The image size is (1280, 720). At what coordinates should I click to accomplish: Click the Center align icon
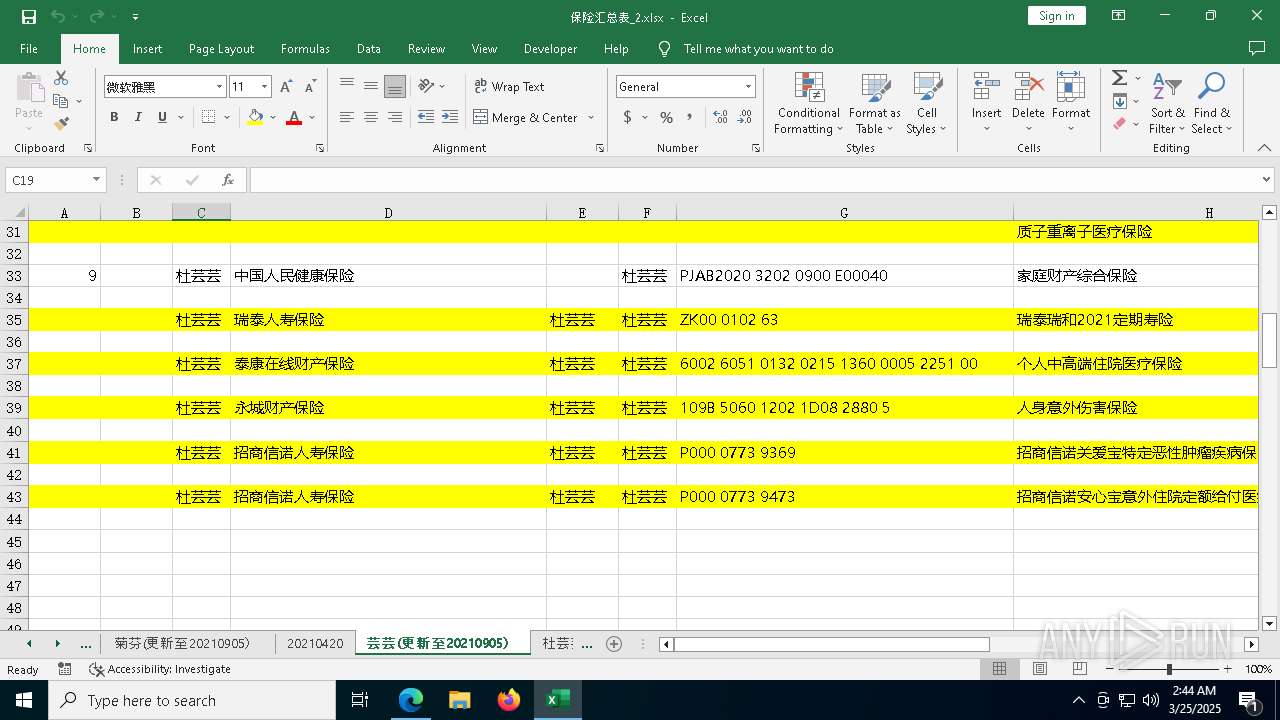click(371, 117)
